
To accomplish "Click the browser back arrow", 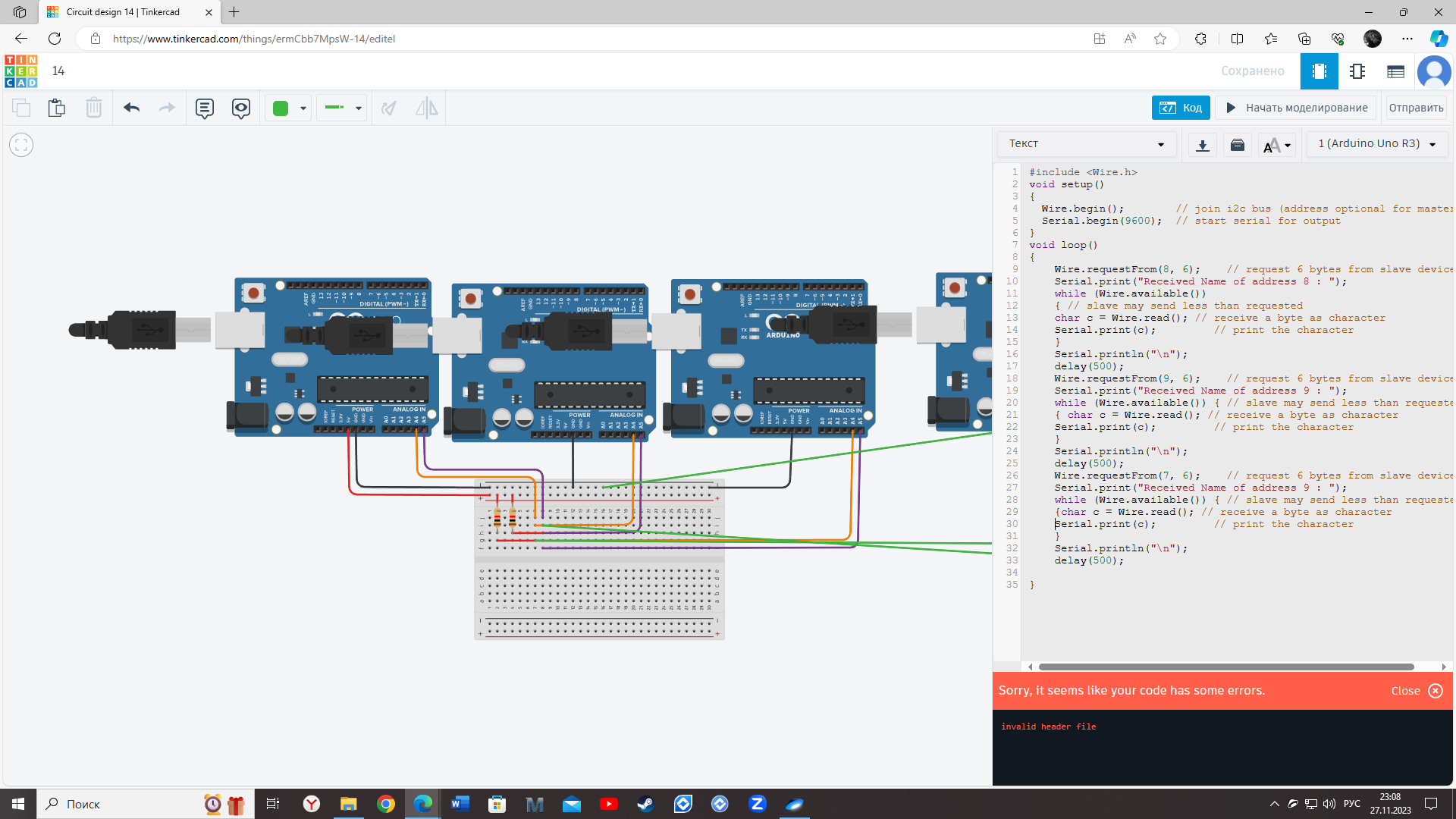I will [x=21, y=39].
